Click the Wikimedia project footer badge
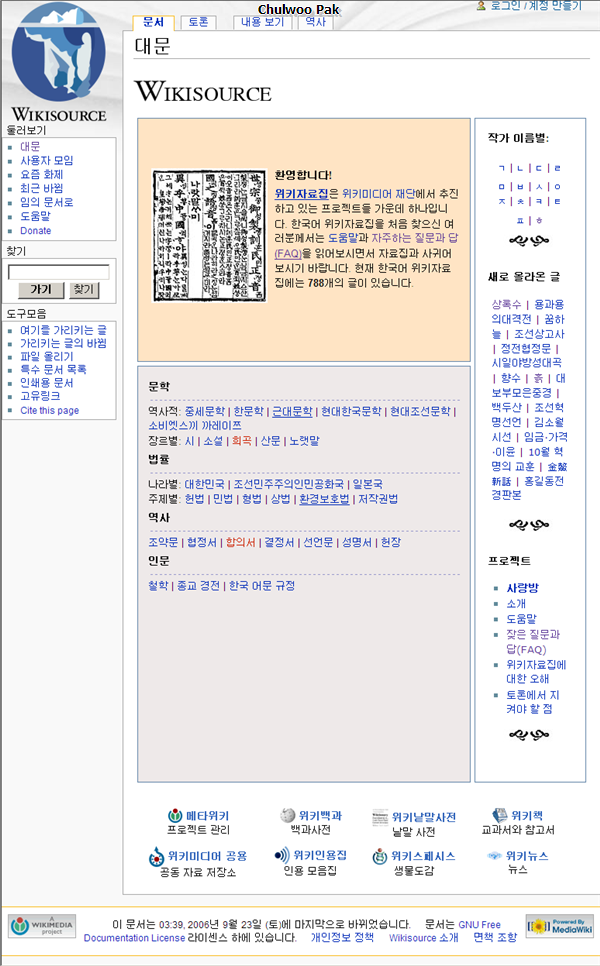The height and width of the screenshot is (966, 600). click(x=42, y=925)
